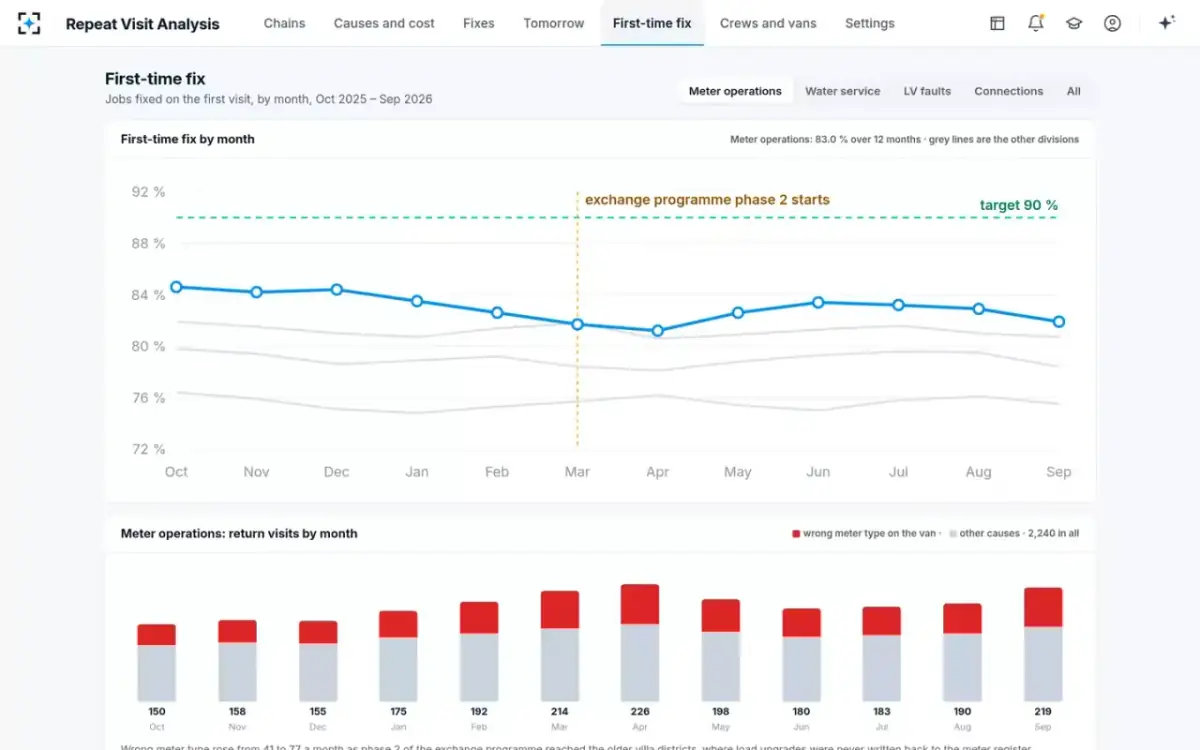Click the Nov data point on the blue line
This screenshot has width=1200, height=750.
tap(257, 292)
